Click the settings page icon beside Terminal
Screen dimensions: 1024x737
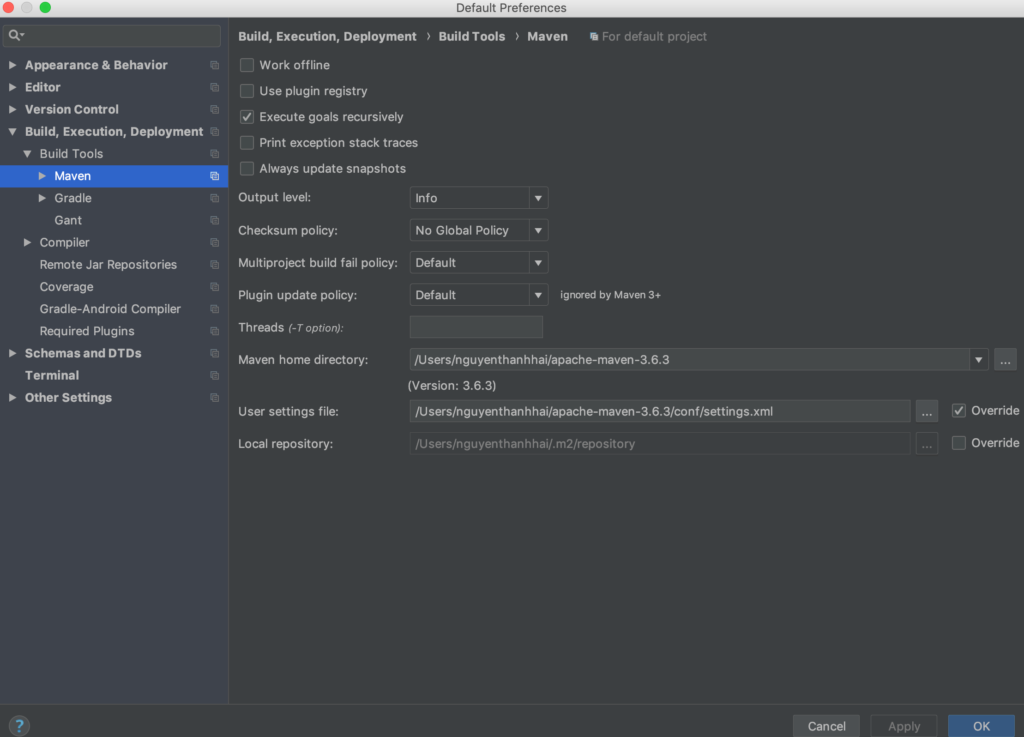tap(213, 375)
